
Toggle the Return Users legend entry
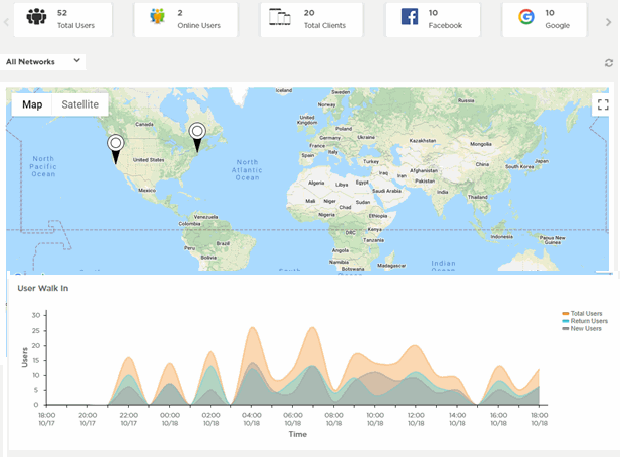[x=585, y=321]
